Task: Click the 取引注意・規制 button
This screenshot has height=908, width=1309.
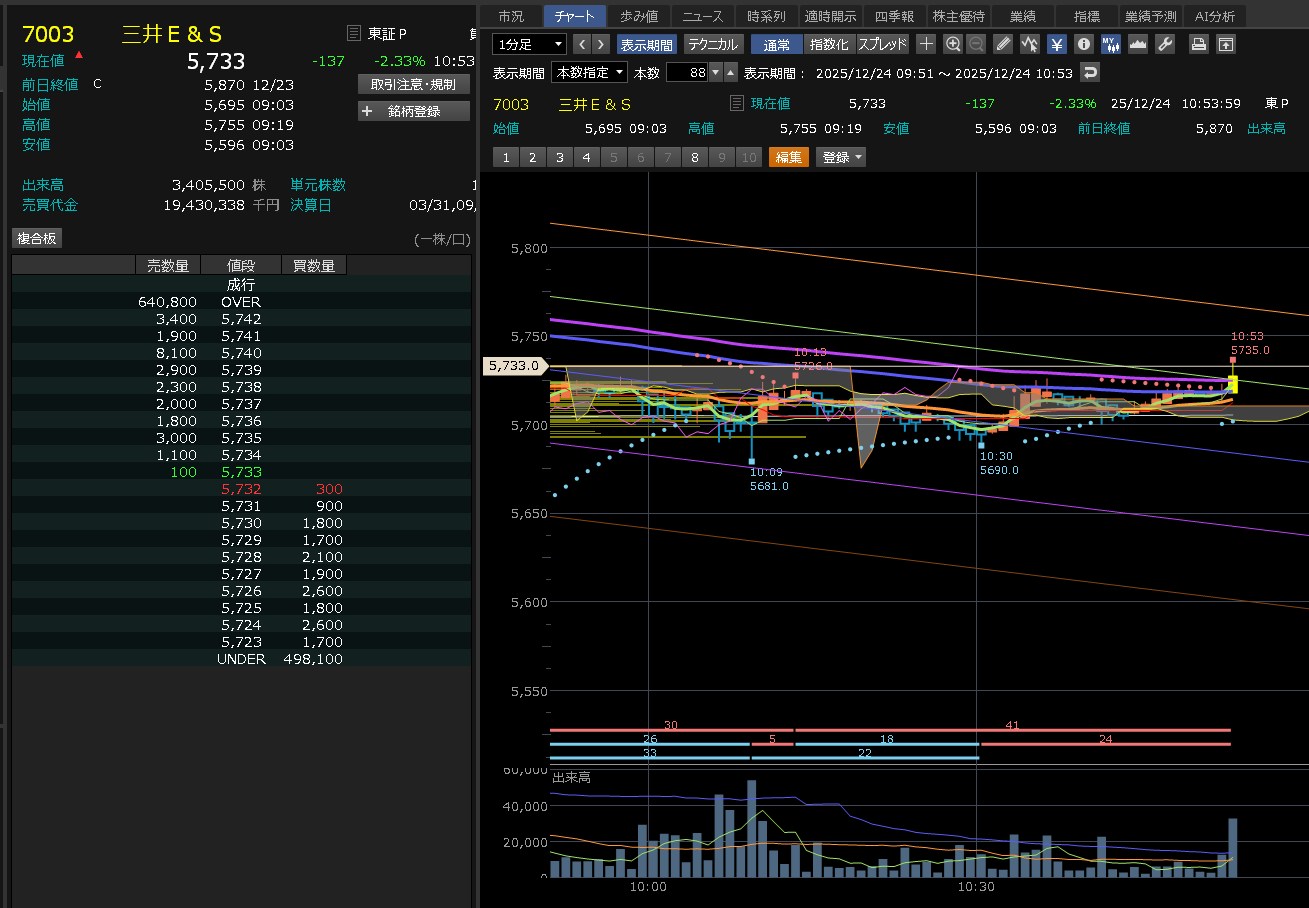Action: coord(413,84)
